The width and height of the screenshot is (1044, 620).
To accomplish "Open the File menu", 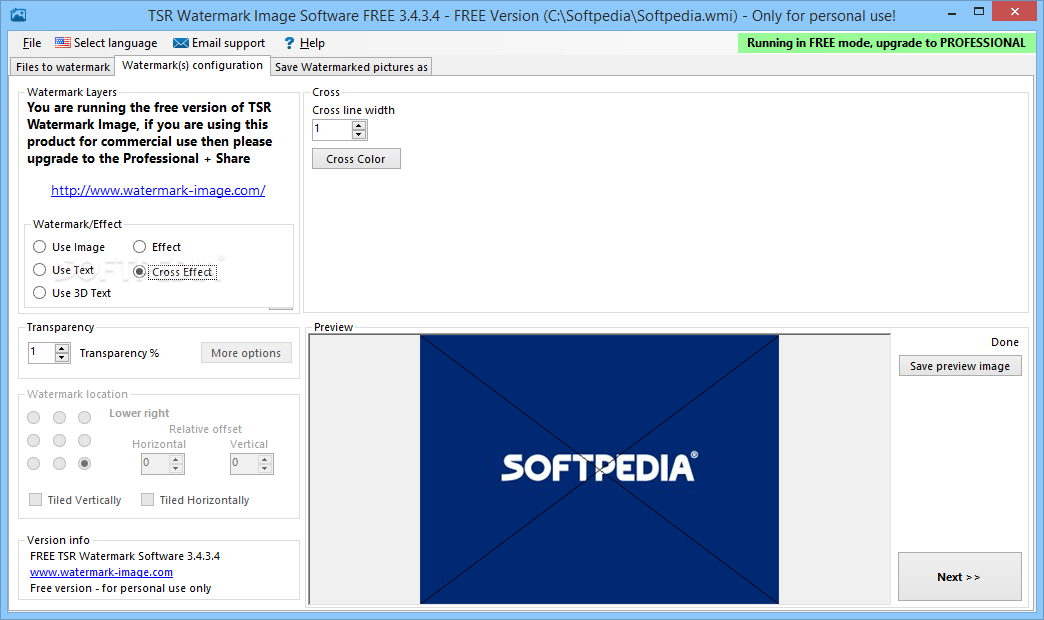I will pyautogui.click(x=31, y=43).
